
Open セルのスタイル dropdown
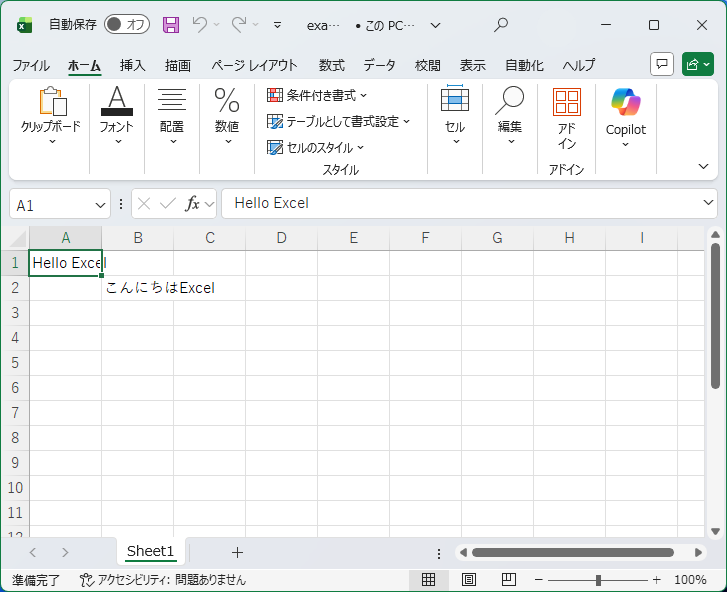(315, 147)
